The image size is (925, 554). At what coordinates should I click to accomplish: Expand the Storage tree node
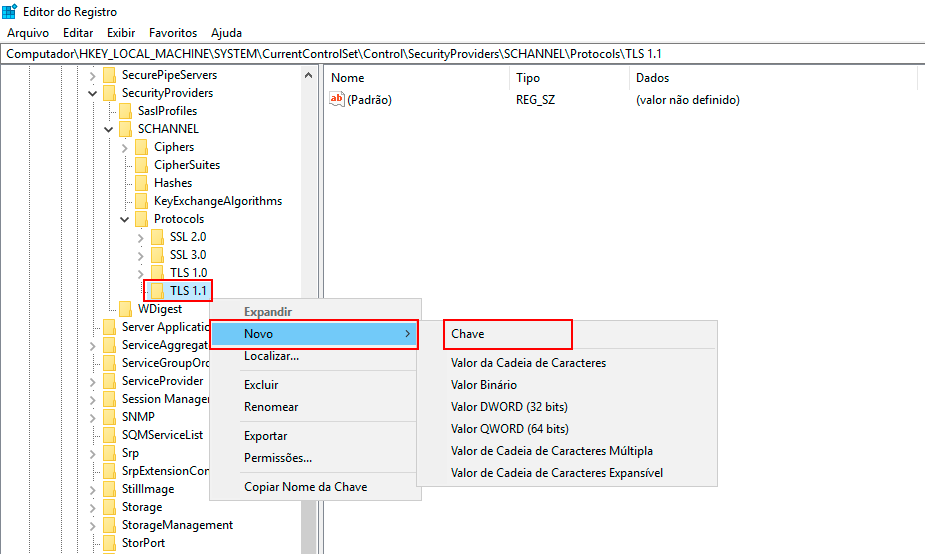pos(93,508)
